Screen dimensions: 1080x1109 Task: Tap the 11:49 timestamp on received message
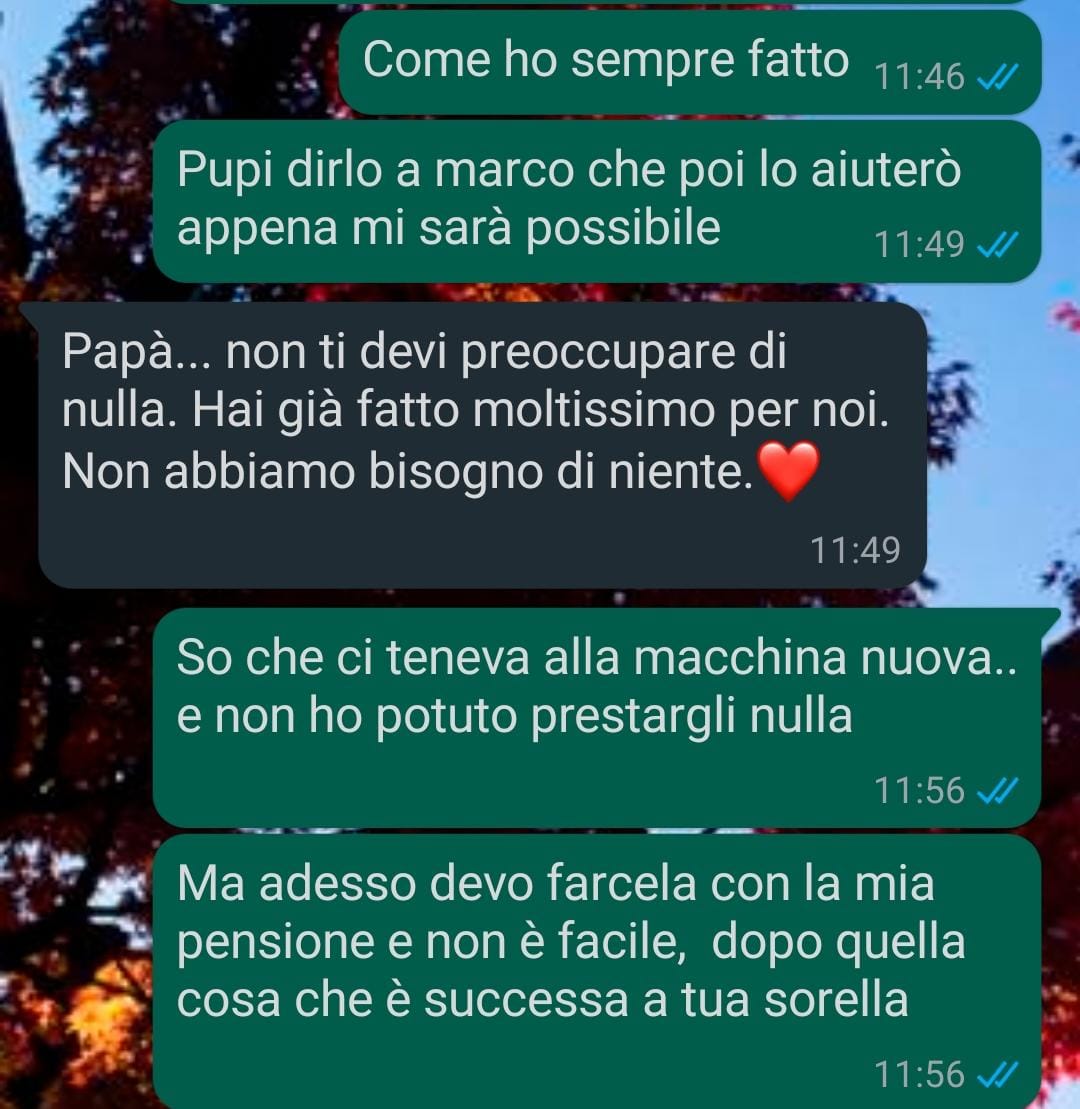tap(855, 550)
